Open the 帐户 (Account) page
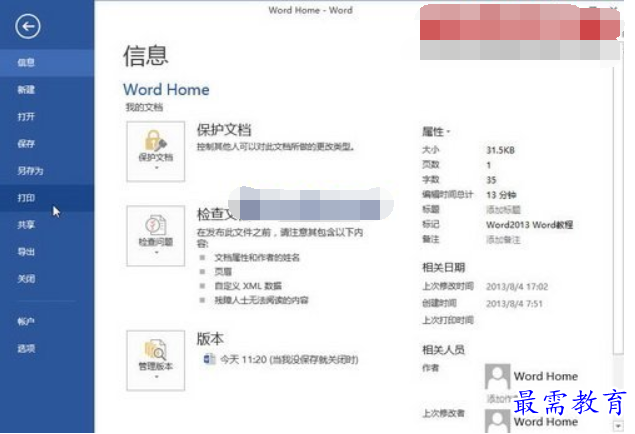635x434 pixels. (x=47, y=322)
